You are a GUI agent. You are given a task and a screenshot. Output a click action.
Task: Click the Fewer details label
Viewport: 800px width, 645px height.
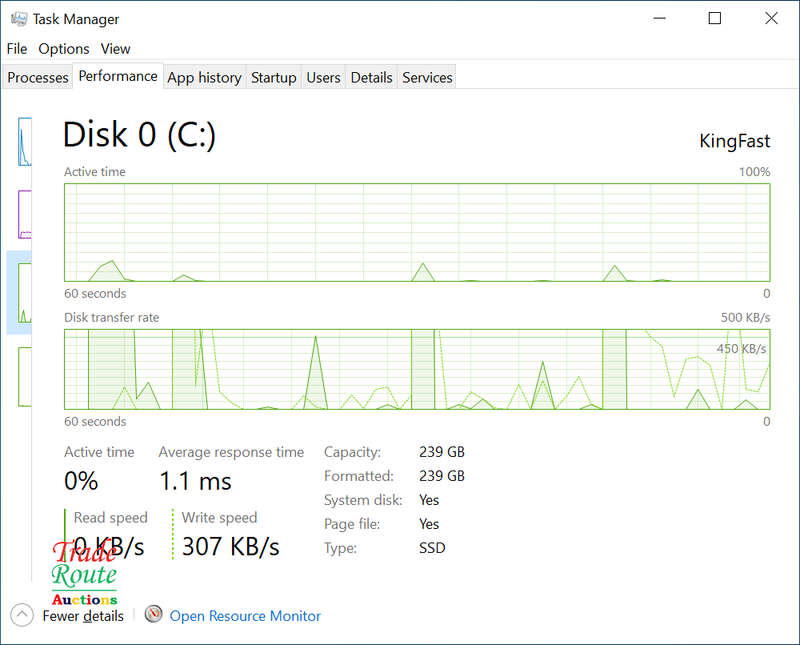tap(83, 616)
